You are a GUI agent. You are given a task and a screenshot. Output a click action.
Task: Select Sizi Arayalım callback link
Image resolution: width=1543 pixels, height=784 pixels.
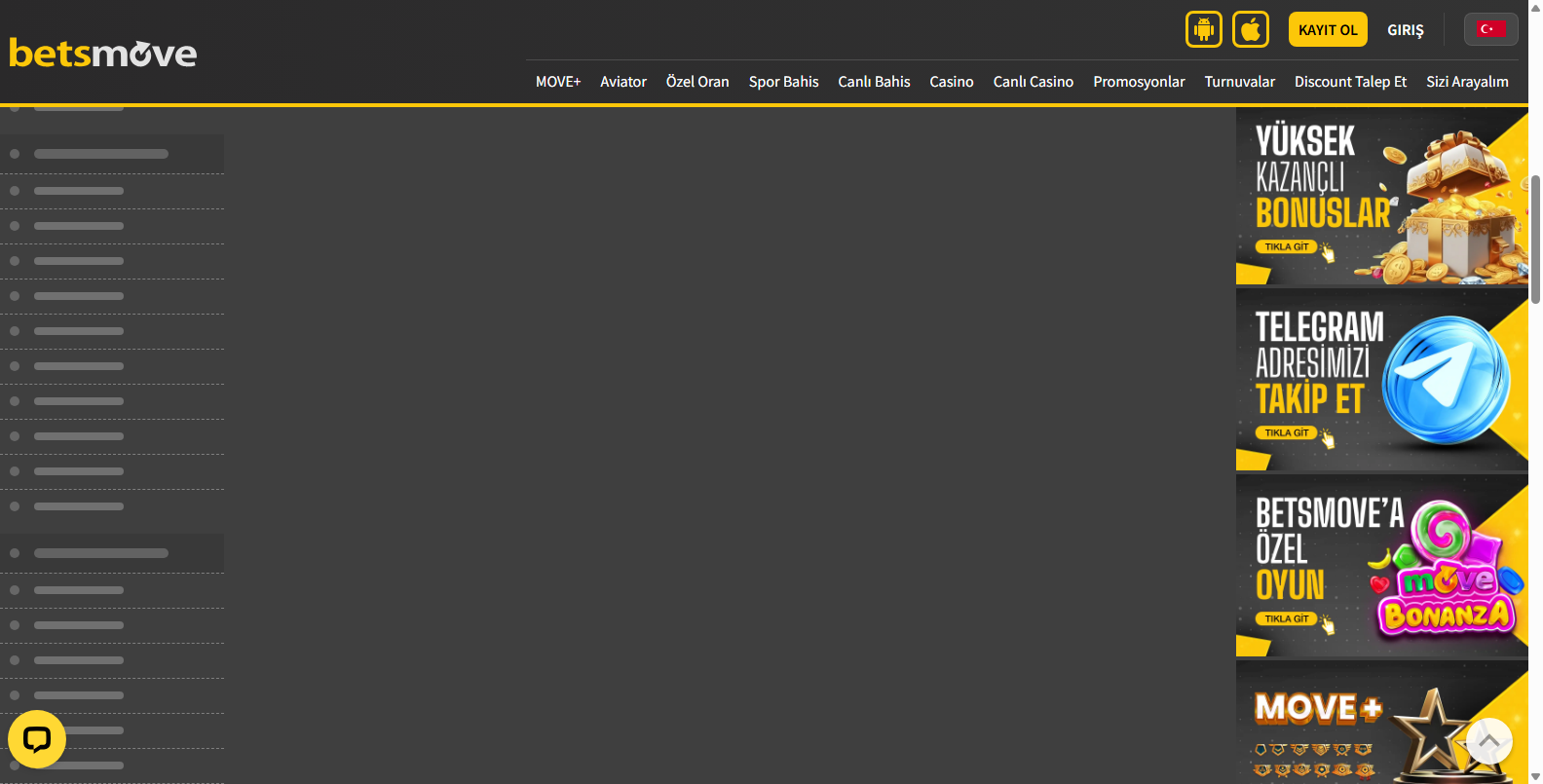click(1467, 82)
